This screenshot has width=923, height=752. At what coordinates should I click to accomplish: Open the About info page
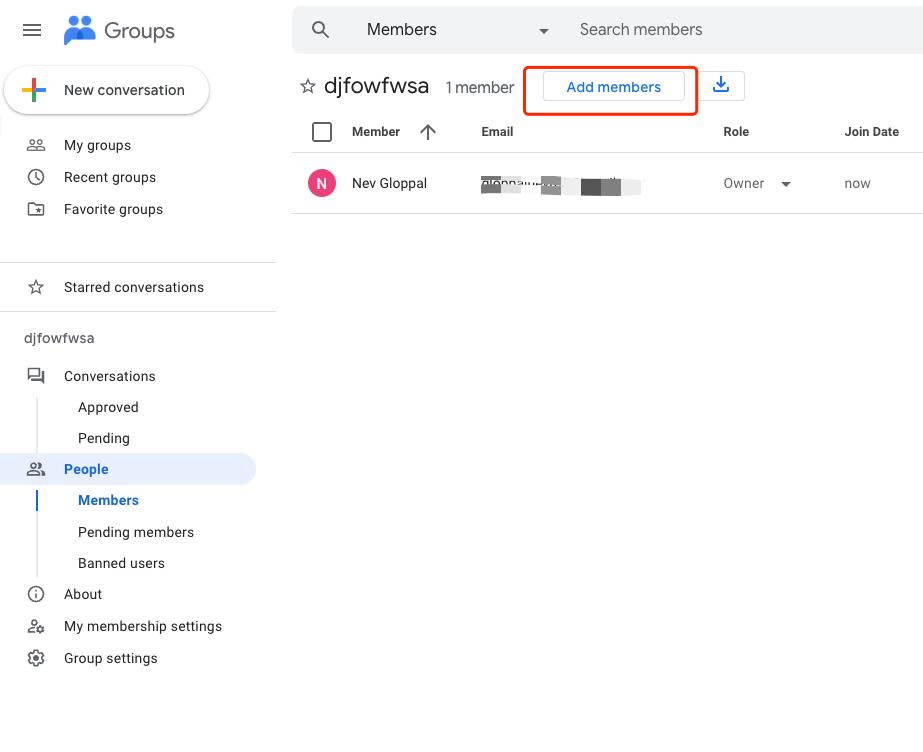tap(82, 594)
